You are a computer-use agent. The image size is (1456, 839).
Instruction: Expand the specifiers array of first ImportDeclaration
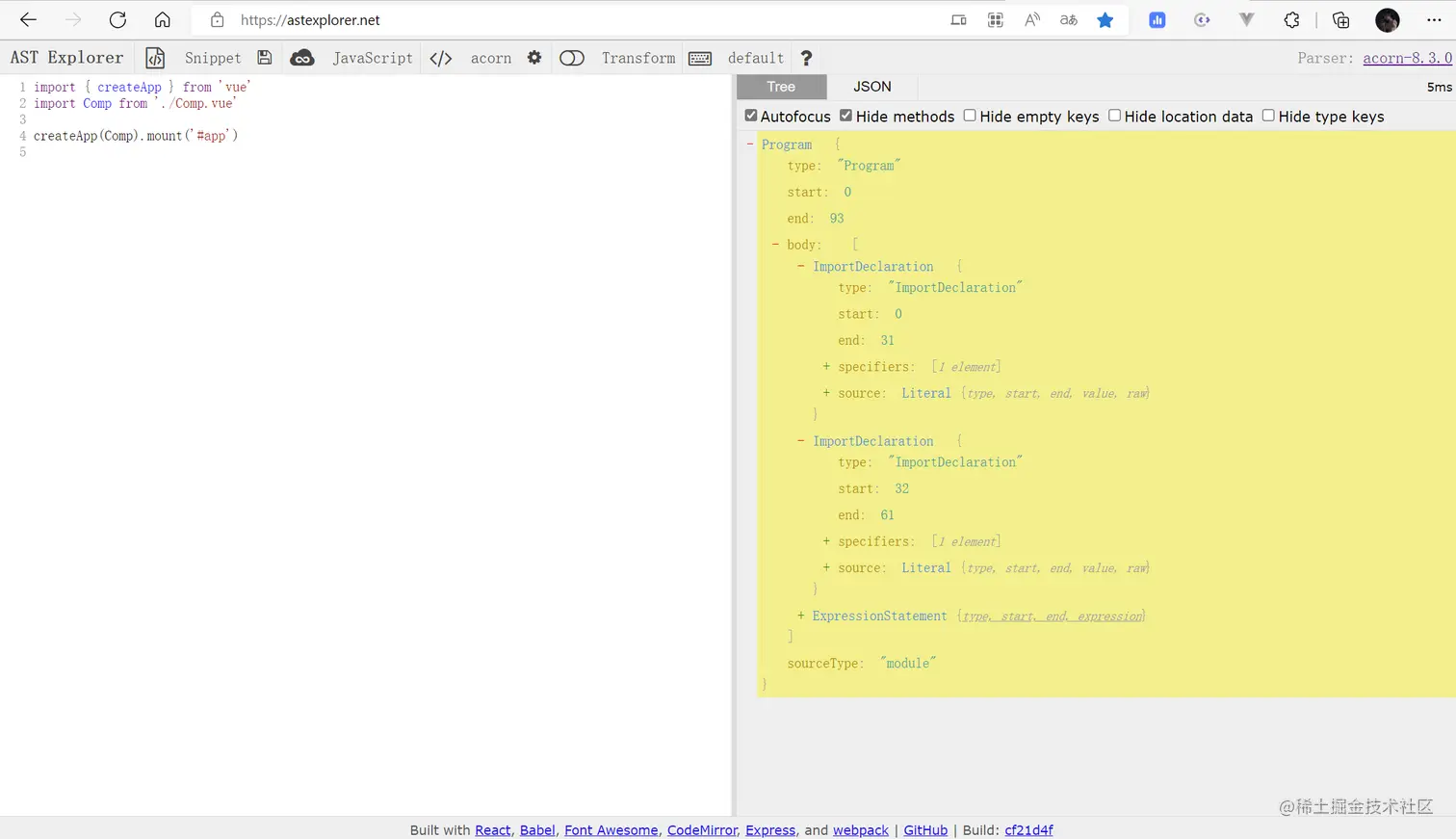pyautogui.click(x=825, y=366)
